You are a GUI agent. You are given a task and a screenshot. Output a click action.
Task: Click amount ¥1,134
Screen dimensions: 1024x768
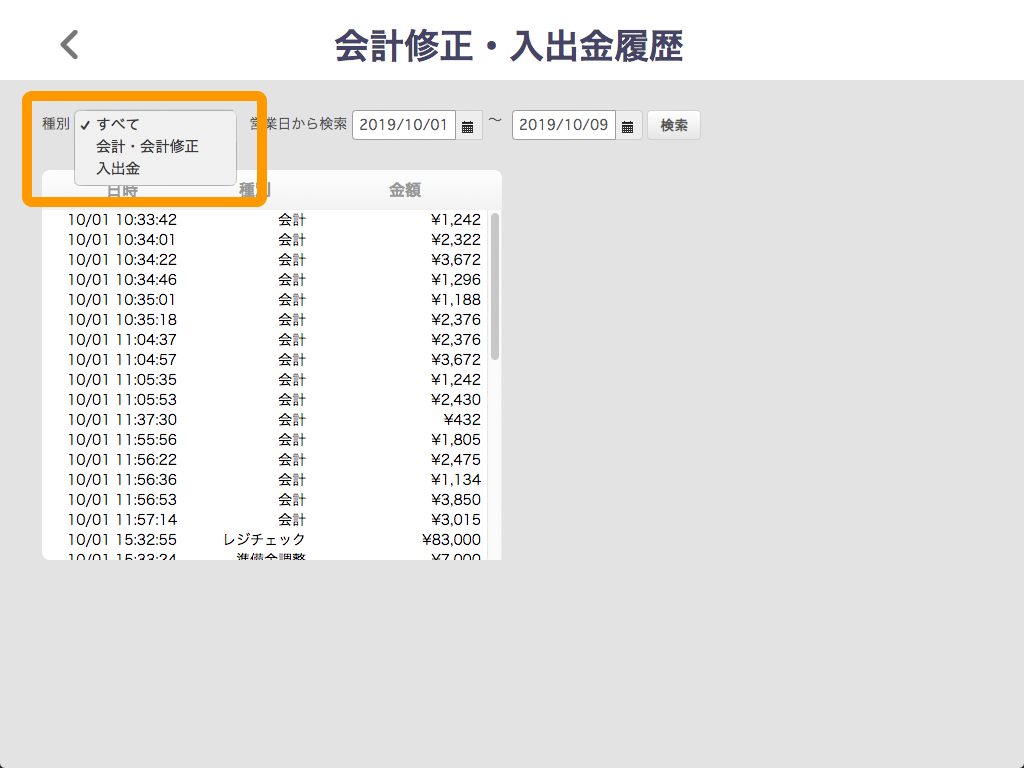pos(456,480)
